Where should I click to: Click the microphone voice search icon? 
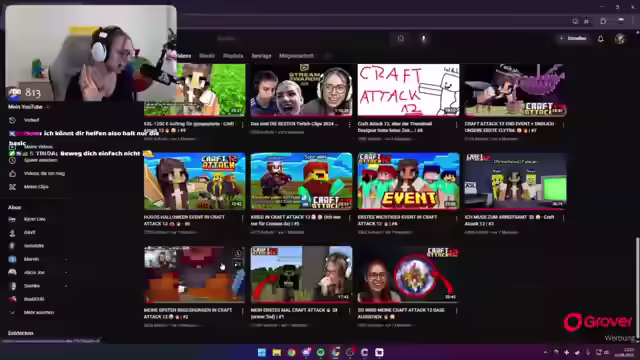[423, 38]
